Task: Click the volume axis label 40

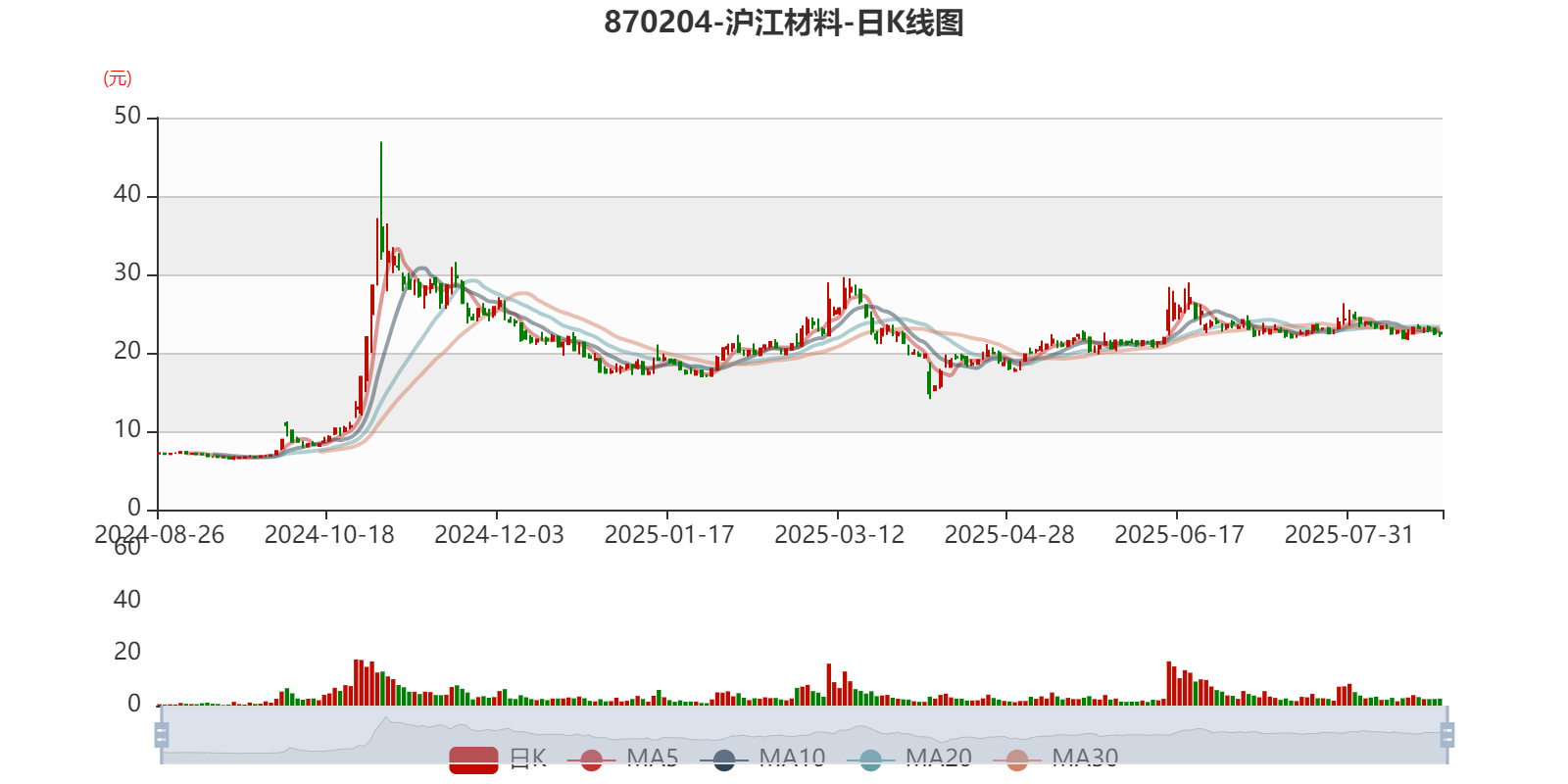Action: click(127, 600)
